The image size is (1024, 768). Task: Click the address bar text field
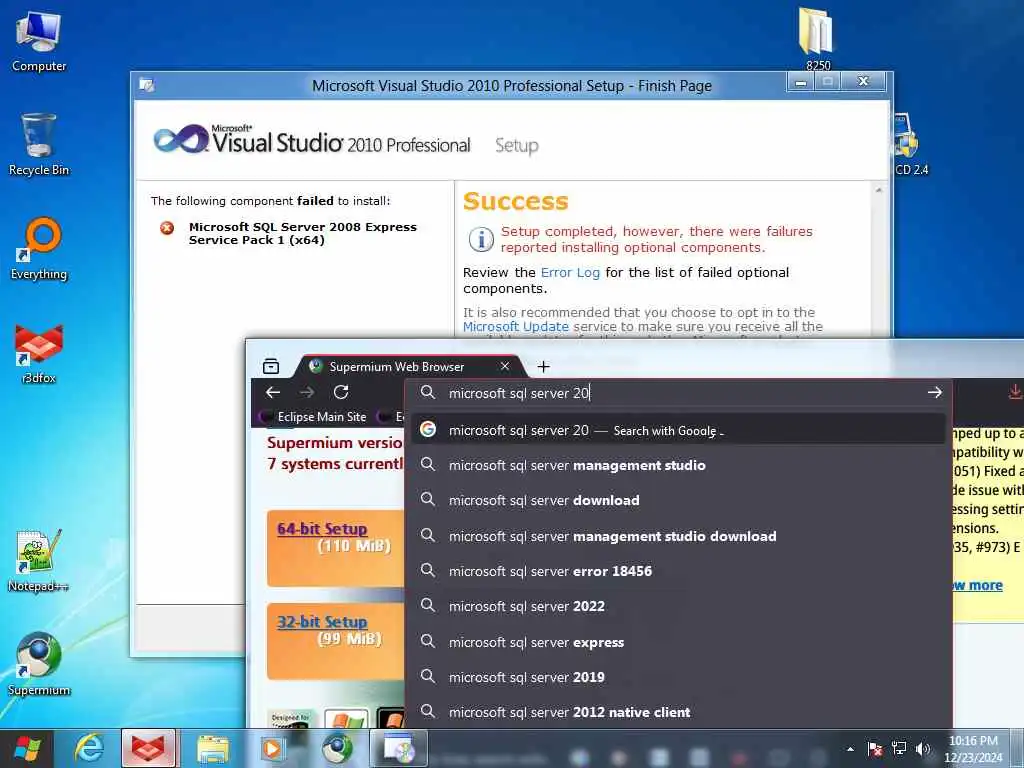(679, 392)
